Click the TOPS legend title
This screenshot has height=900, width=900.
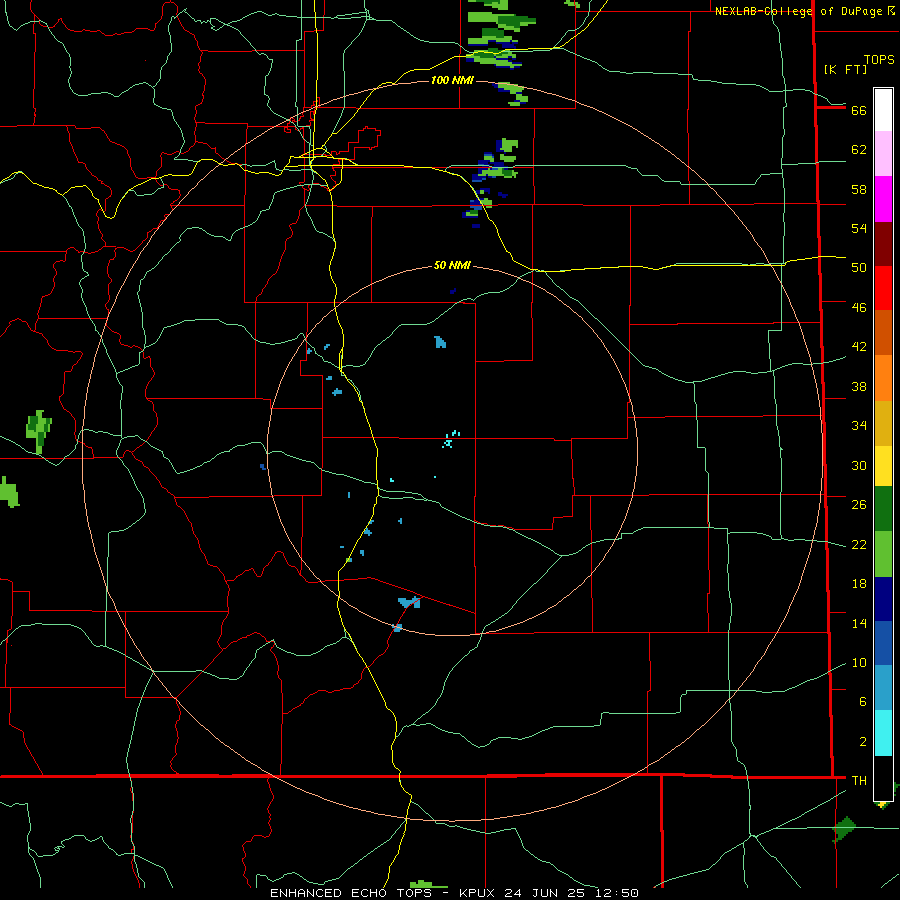point(879,59)
